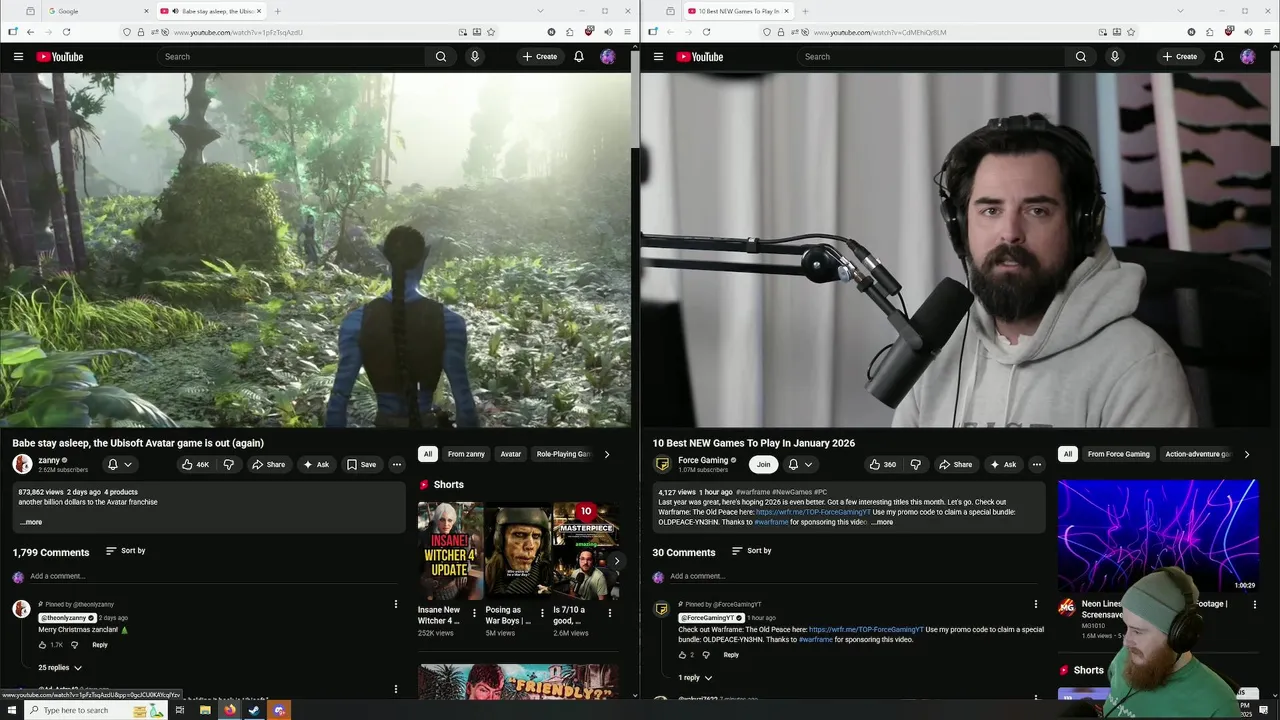Image resolution: width=1280 pixels, height=720 pixels.
Task: Open 'Insane Witcher 4 Update' short thumbnail
Action: click(450, 551)
